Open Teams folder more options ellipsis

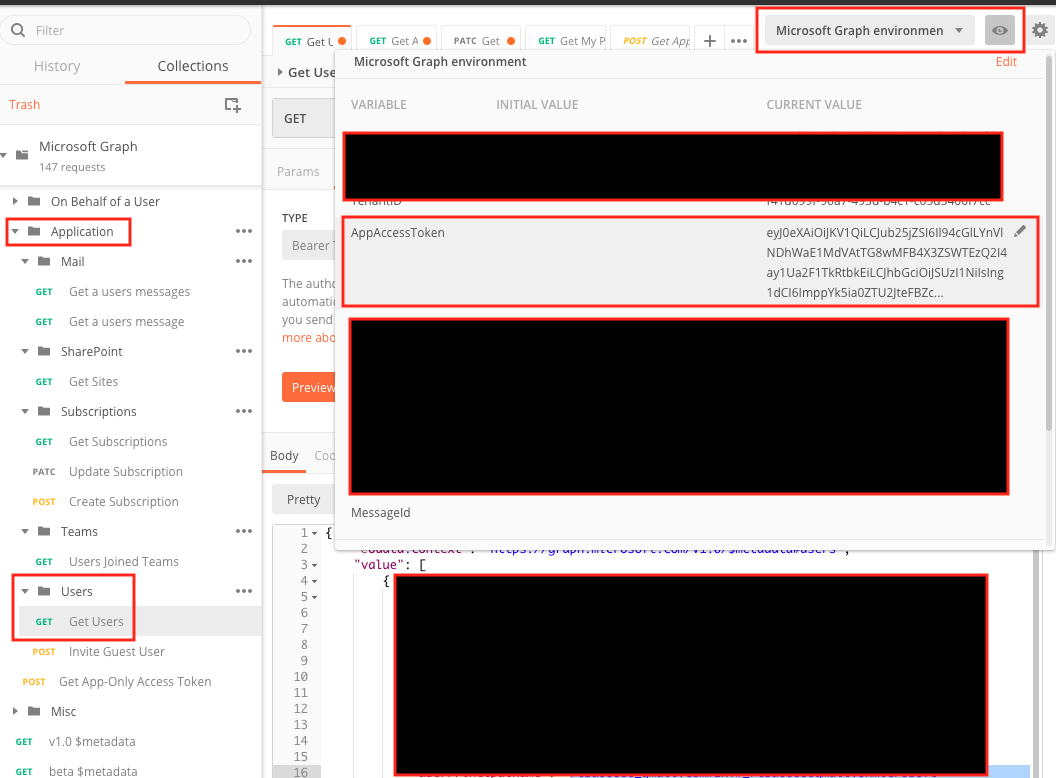pos(244,531)
